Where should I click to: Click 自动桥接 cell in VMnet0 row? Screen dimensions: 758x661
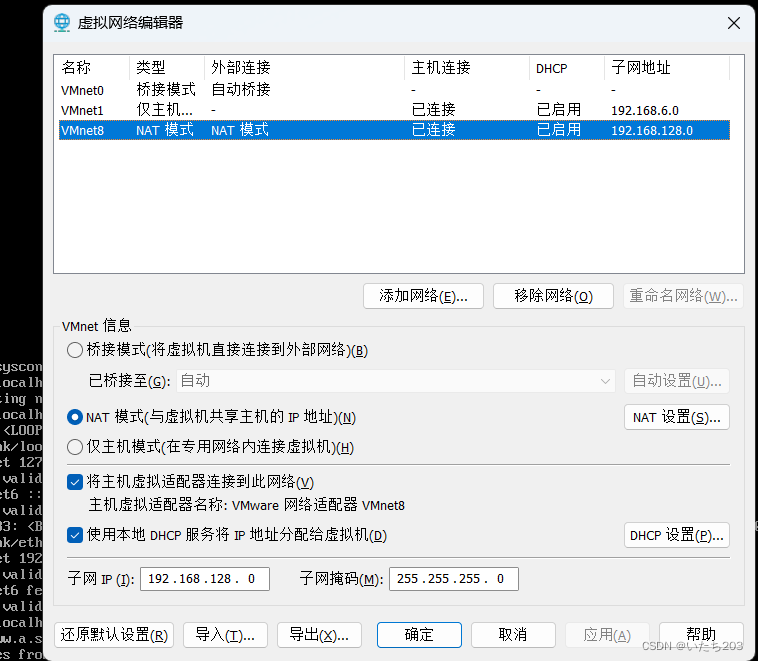point(241,89)
